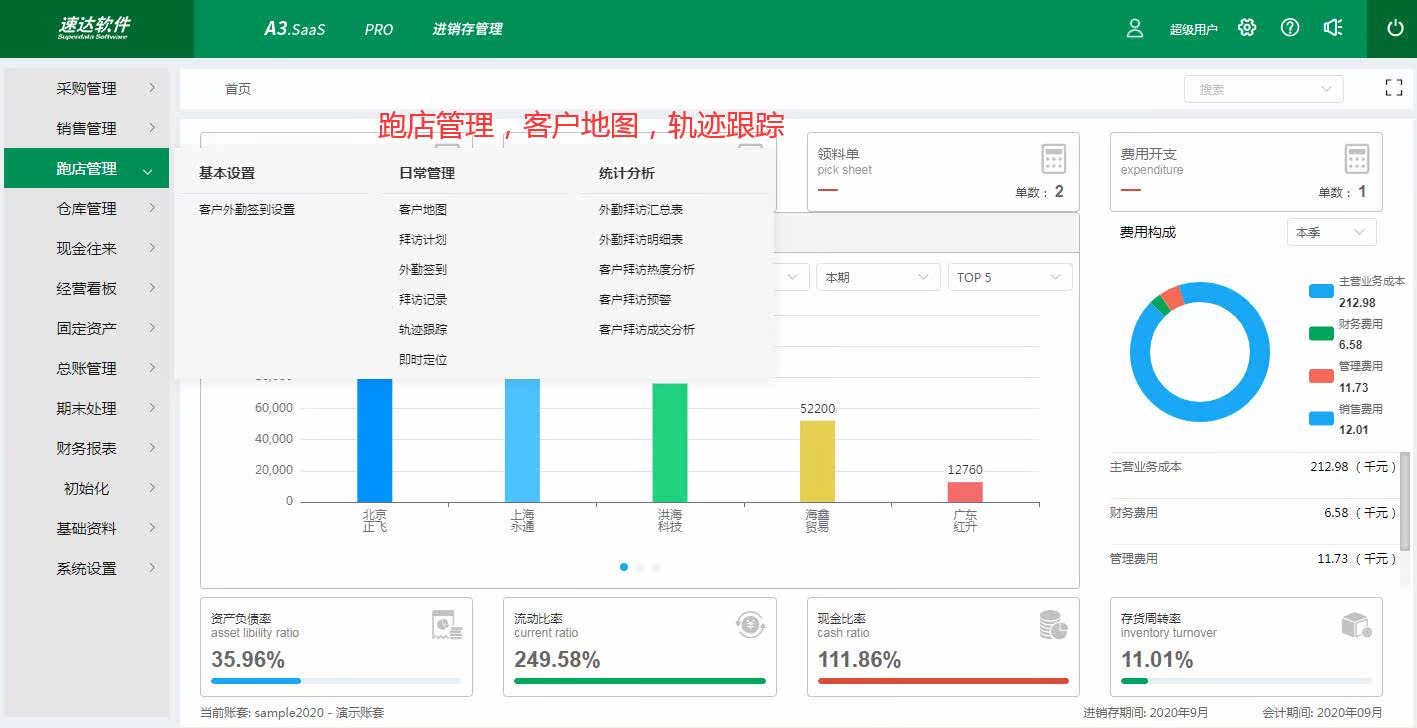The height and width of the screenshot is (728, 1417).
Task: Select first carousel dot under chart
Action: pyautogui.click(x=624, y=567)
